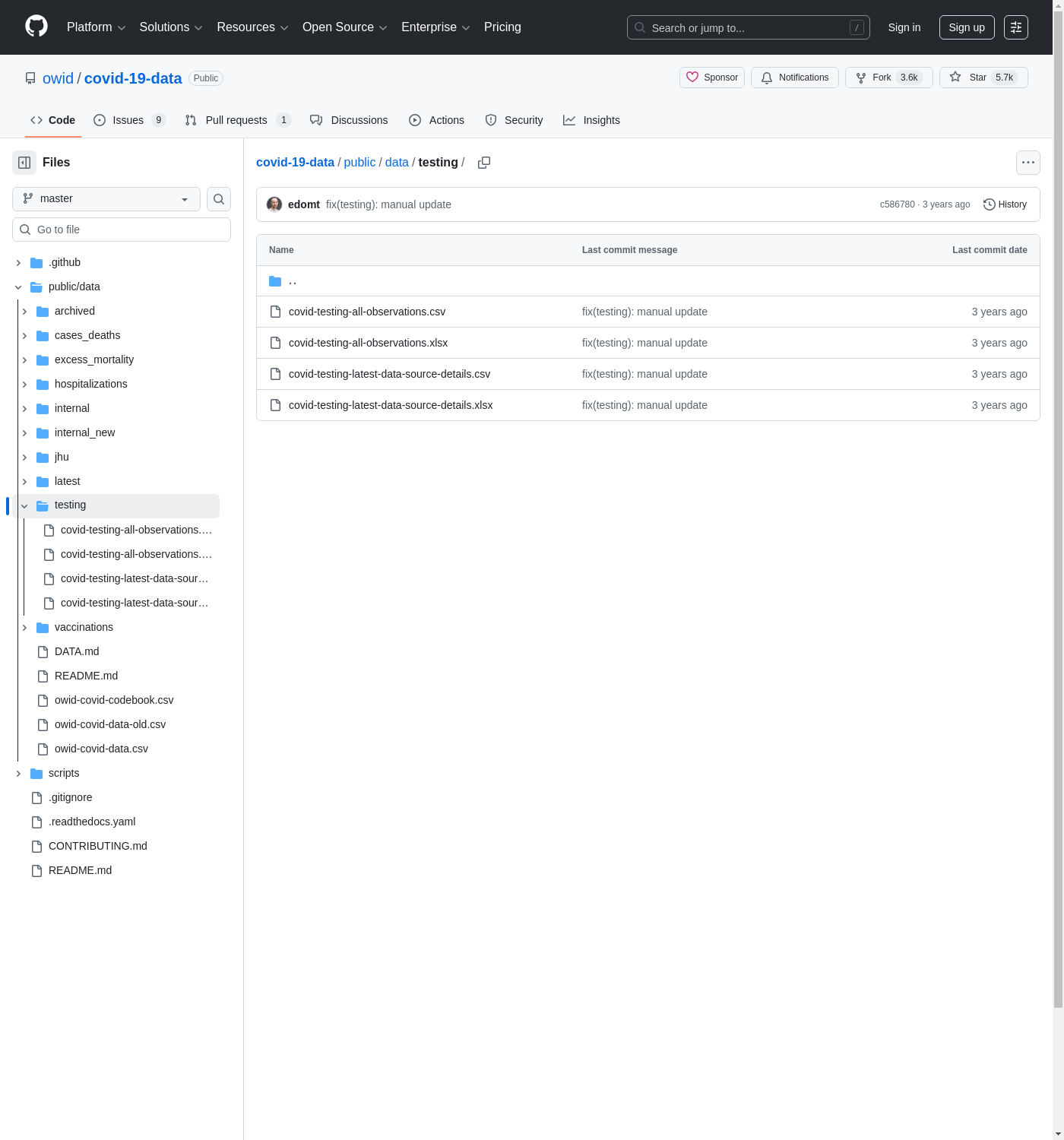Click the GitHub logo icon
Image resolution: width=1064 pixels, height=1140 pixels.
coord(36,27)
